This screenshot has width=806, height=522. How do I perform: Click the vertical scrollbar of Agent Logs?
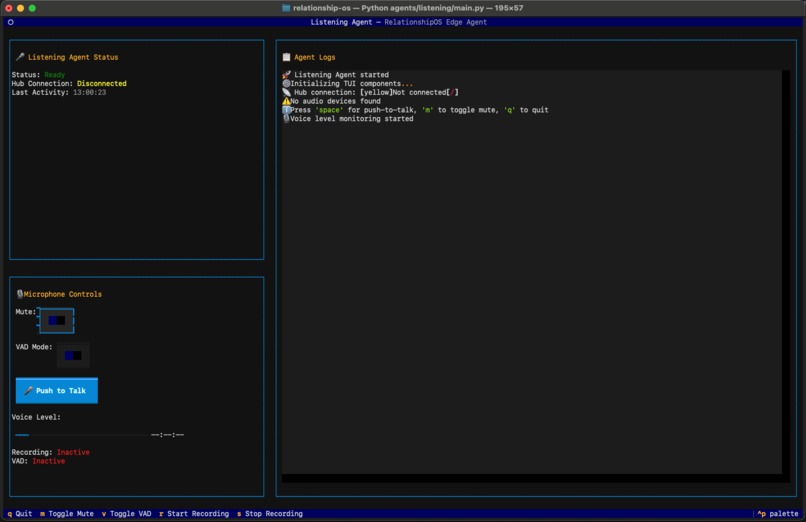pyautogui.click(x=786, y=272)
